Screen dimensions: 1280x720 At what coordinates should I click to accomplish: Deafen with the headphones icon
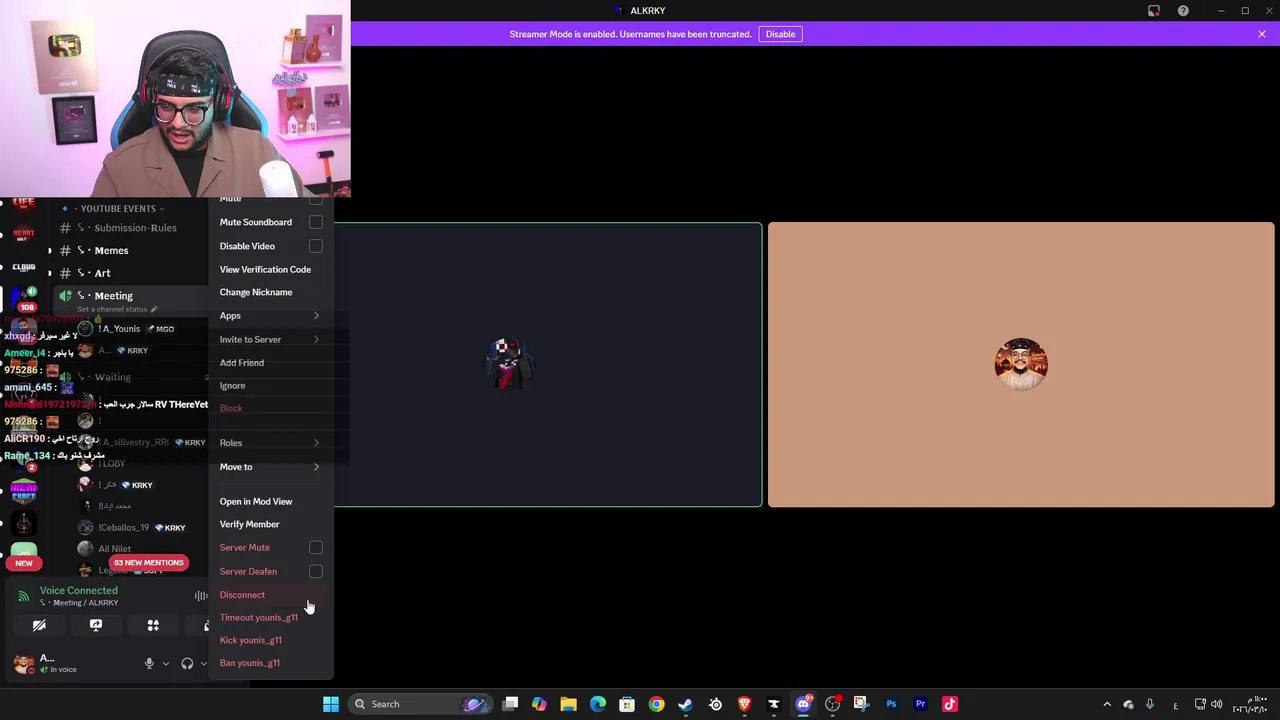click(187, 664)
